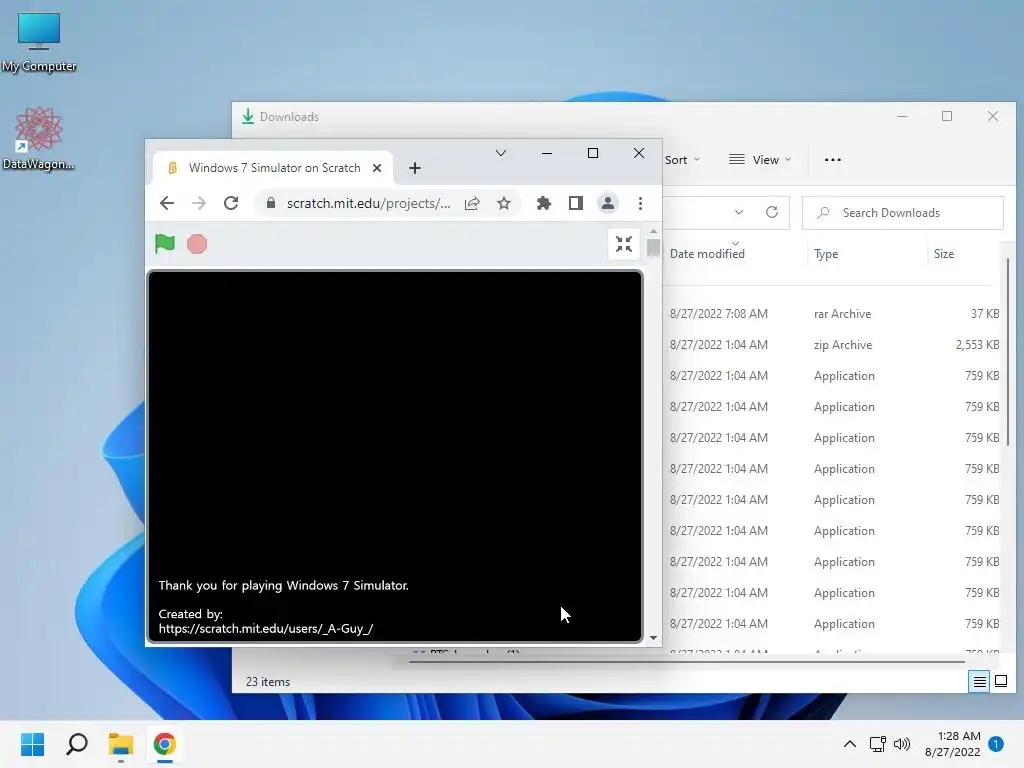
Task: Bookmark this tab with star icon
Action: (504, 203)
